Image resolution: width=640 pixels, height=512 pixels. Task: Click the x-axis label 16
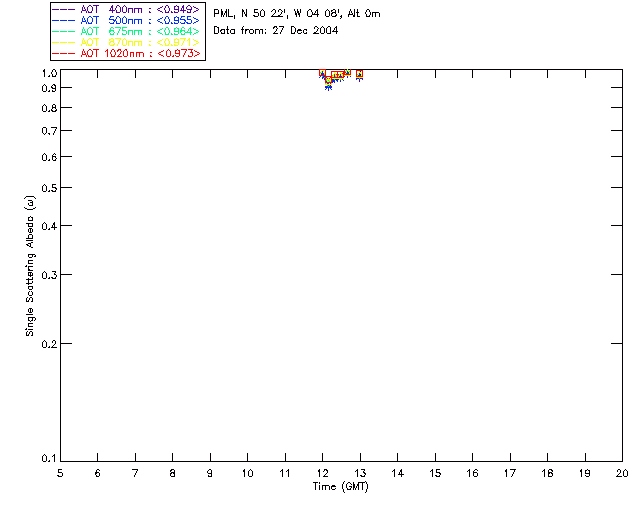tap(472, 473)
